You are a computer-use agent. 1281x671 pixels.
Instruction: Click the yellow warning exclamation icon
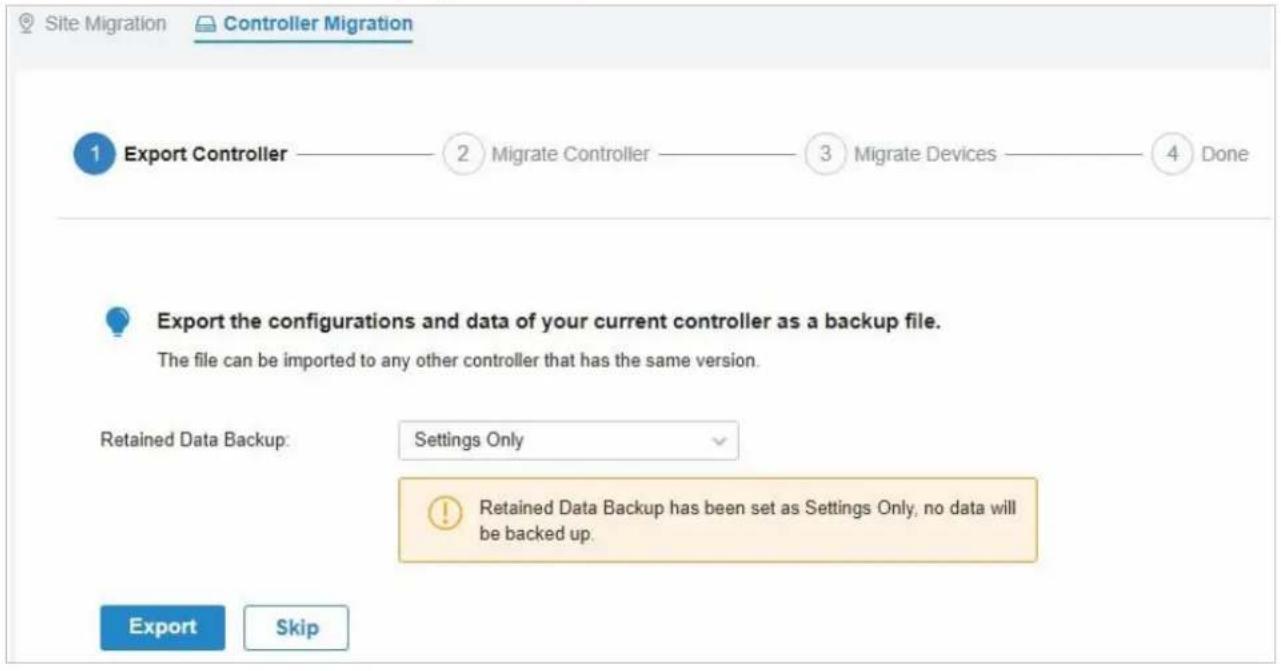[444, 513]
